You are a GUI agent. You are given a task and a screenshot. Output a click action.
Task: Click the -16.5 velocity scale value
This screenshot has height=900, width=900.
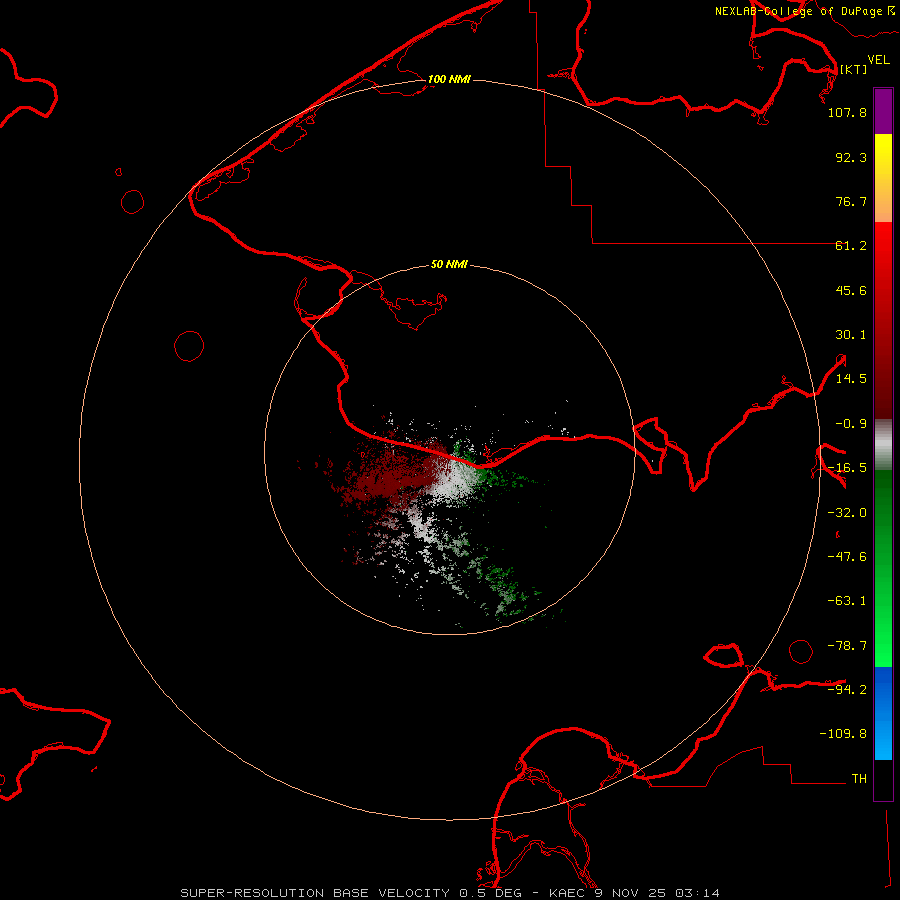click(847, 468)
